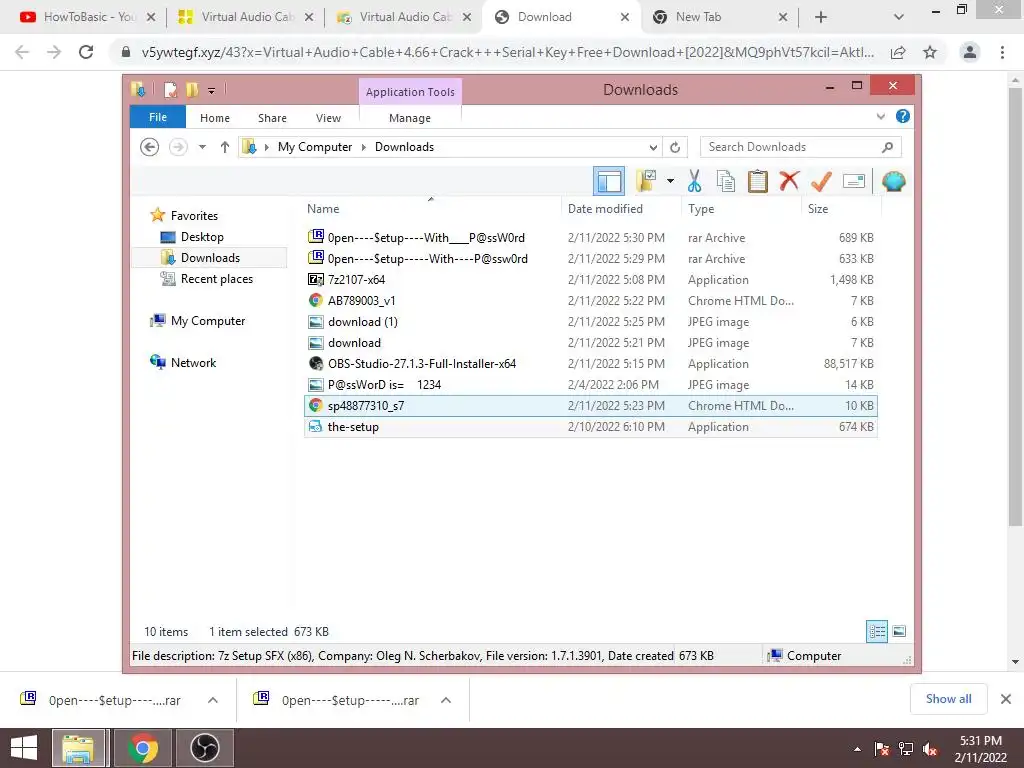This screenshot has height=768, width=1024.
Task: Open the Manage ribbon tab
Action: click(x=409, y=118)
